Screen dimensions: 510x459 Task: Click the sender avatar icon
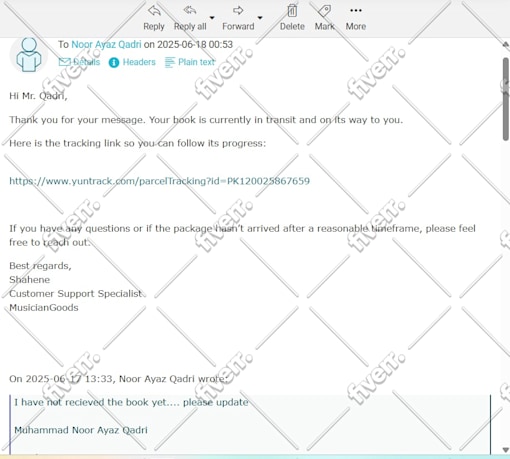coord(29,54)
